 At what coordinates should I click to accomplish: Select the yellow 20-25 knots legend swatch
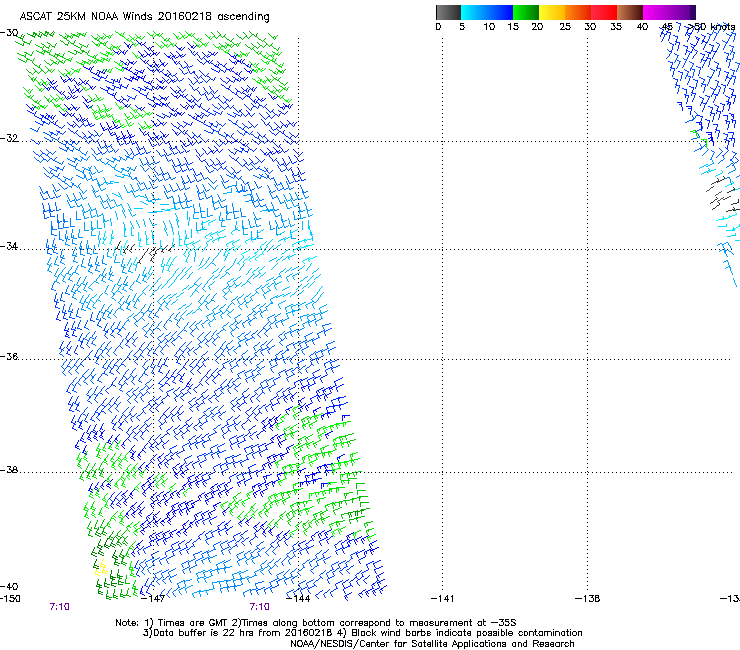pyautogui.click(x=552, y=12)
